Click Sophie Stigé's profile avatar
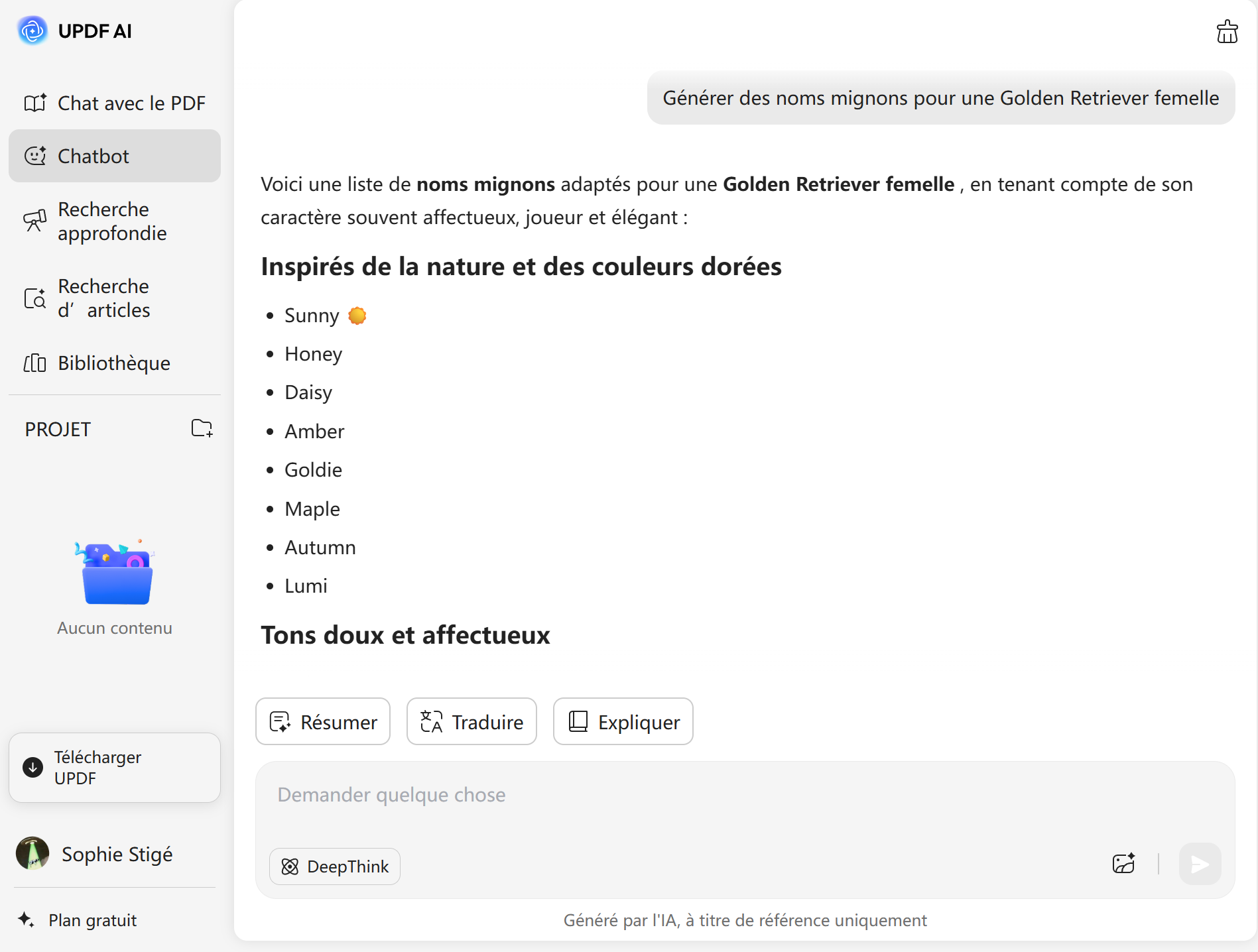 pos(32,853)
